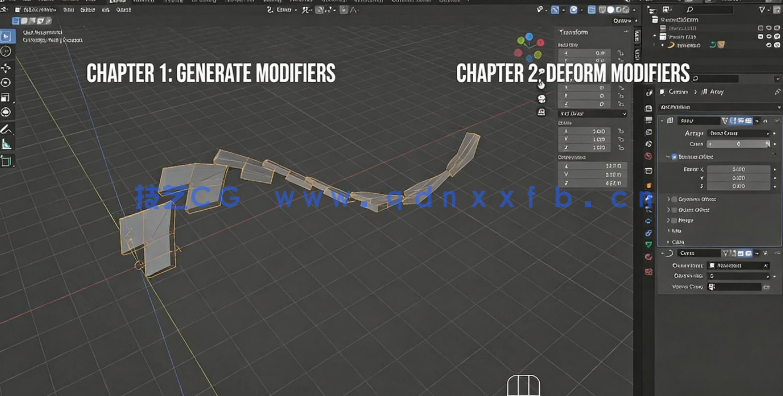Screen dimensions: 783x396
Task: Open the Material properties tab
Action: tap(649, 257)
